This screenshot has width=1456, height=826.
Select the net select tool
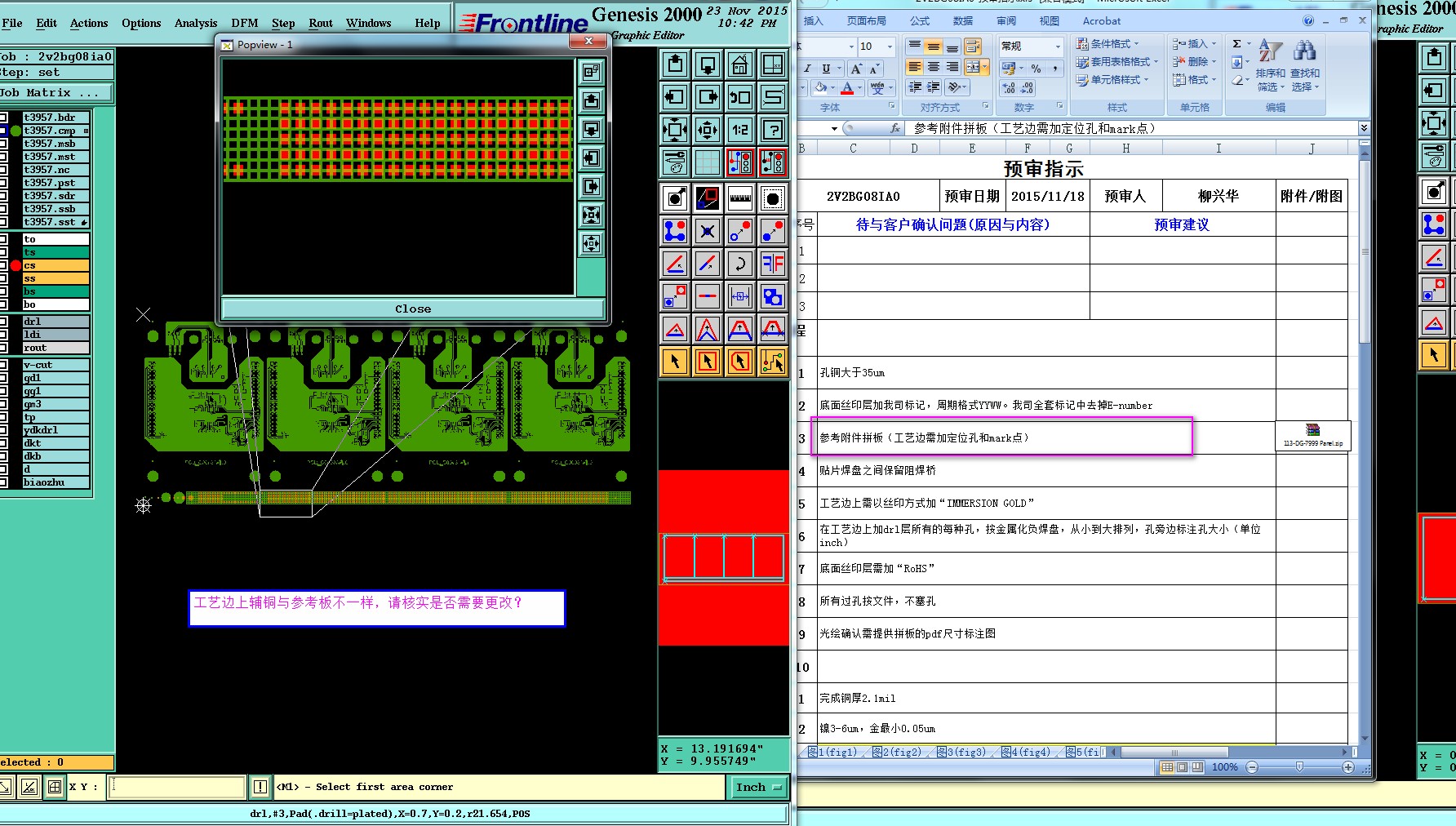[x=773, y=361]
